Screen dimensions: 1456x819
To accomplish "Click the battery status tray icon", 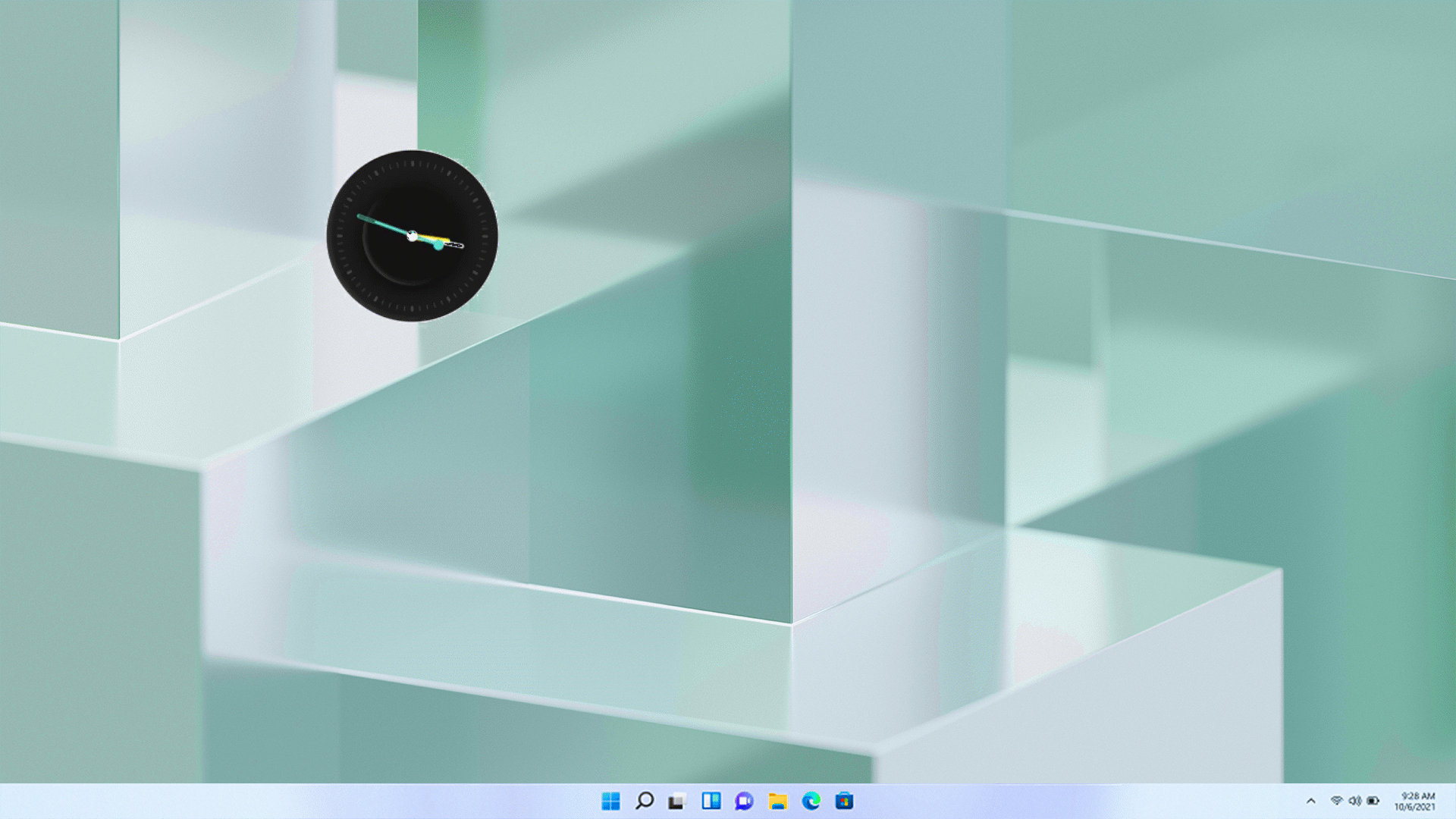I will point(1373,801).
